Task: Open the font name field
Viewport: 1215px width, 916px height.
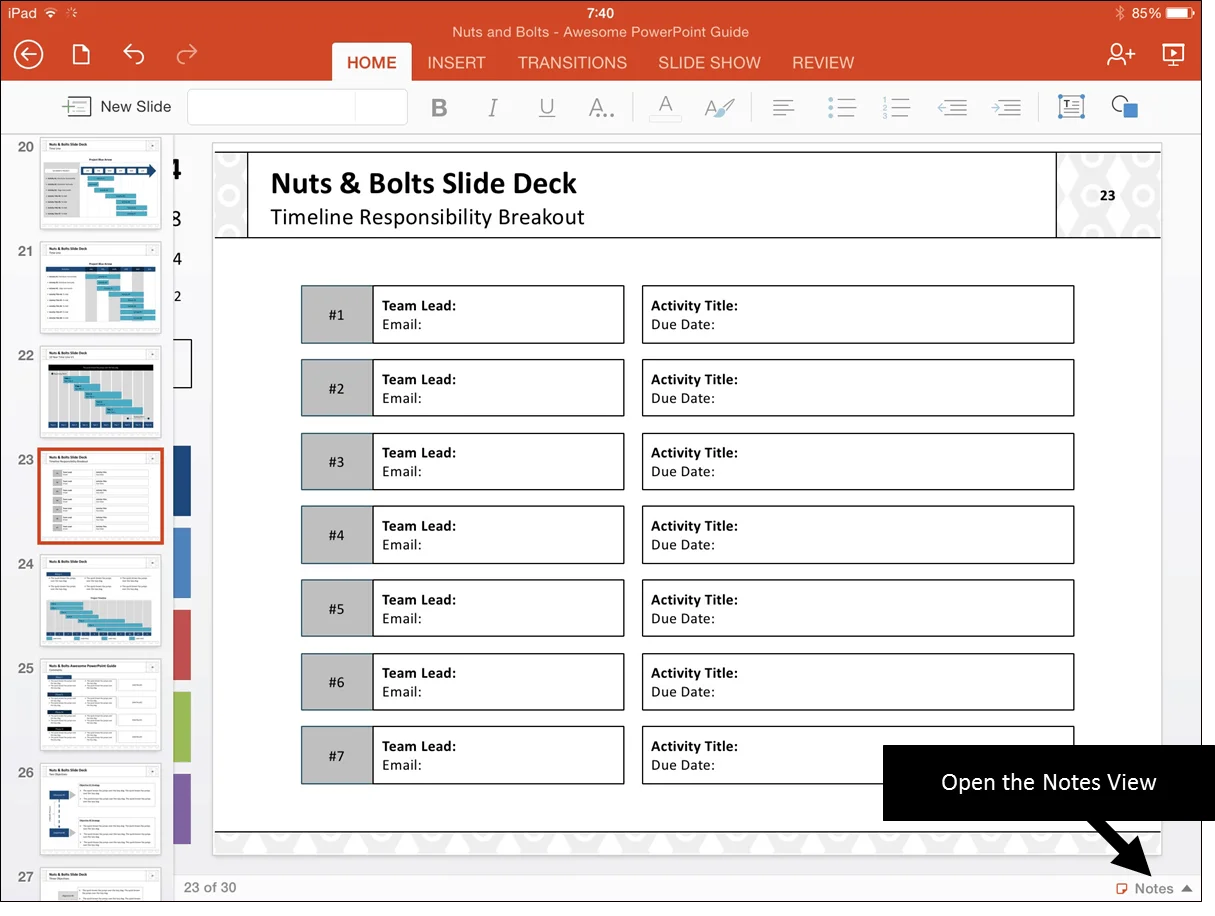Action: [271, 107]
